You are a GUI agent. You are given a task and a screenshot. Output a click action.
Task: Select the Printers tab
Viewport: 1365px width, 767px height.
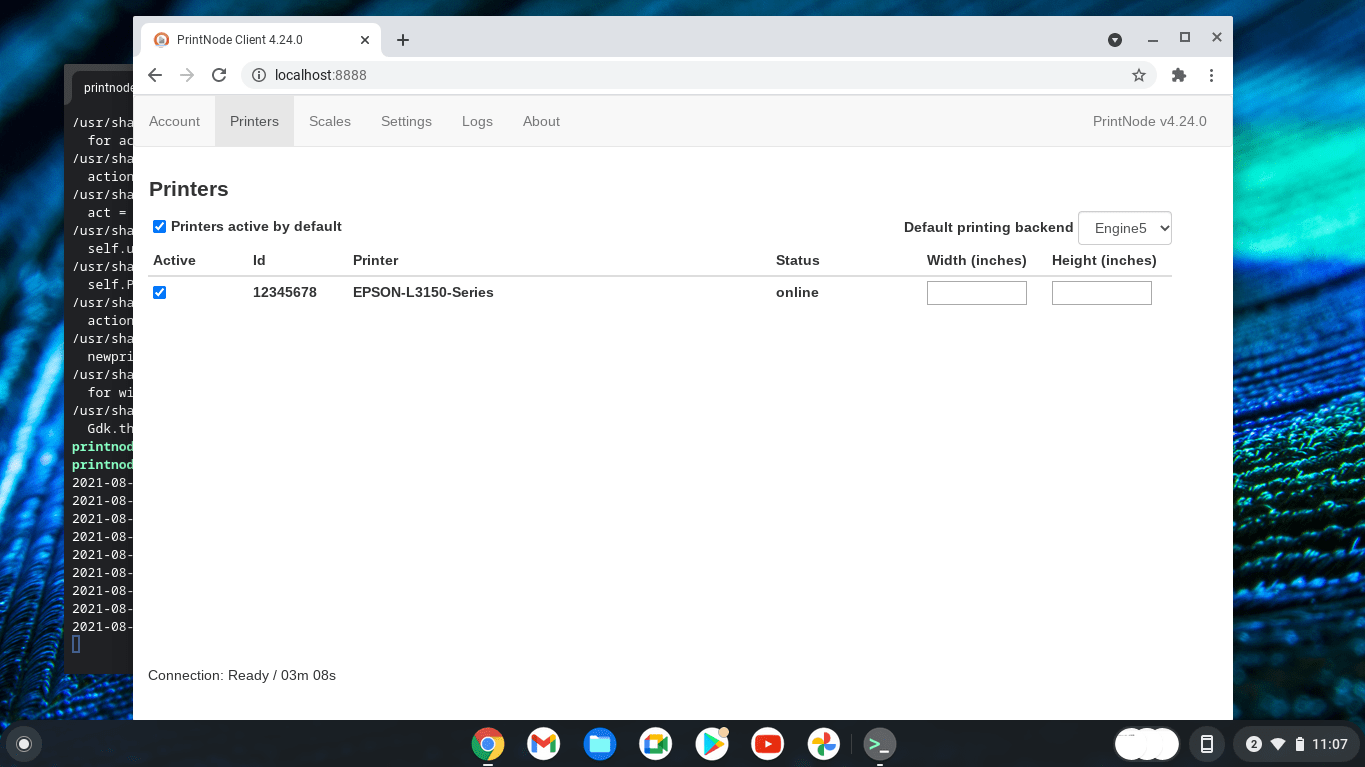click(254, 121)
